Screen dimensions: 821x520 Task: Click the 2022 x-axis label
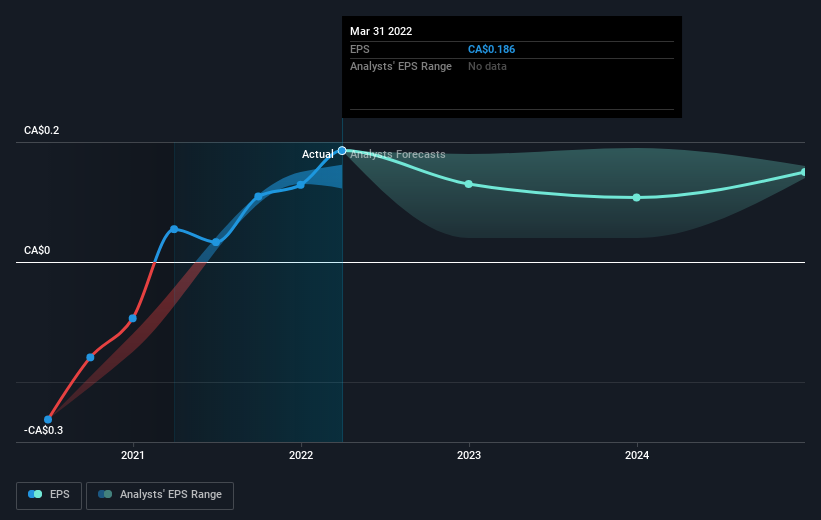coord(301,455)
